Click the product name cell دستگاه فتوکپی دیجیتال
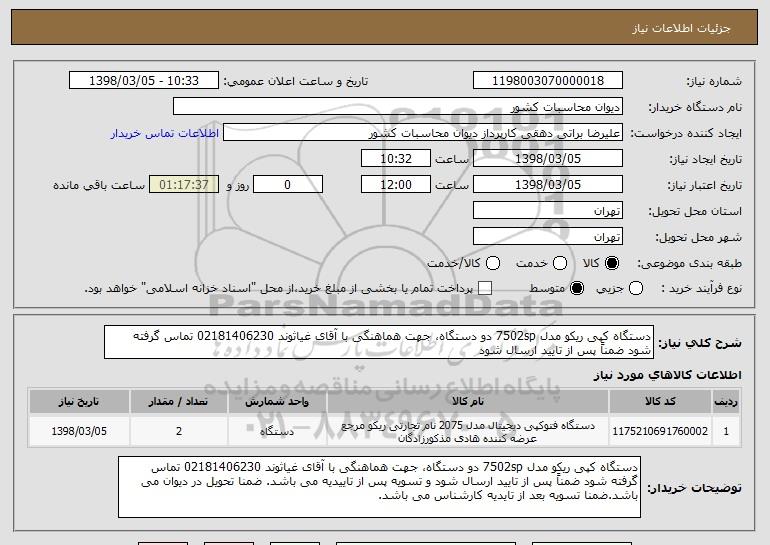This screenshot has height=545, width=770. click(x=468, y=431)
